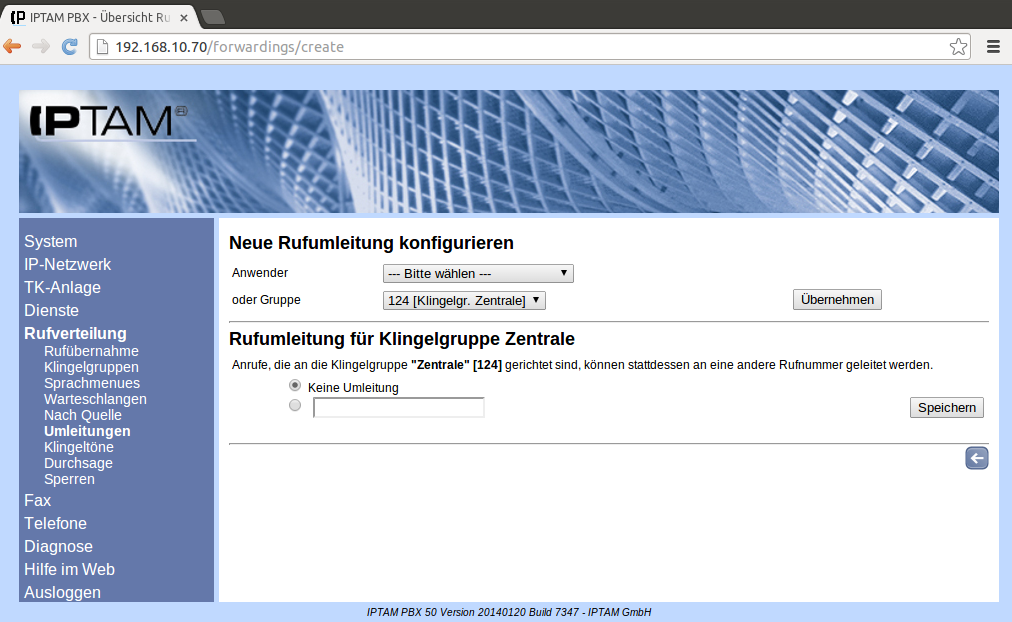Select the 'Keine Umleitung' radio button
This screenshot has width=1012, height=622.
coord(294,386)
